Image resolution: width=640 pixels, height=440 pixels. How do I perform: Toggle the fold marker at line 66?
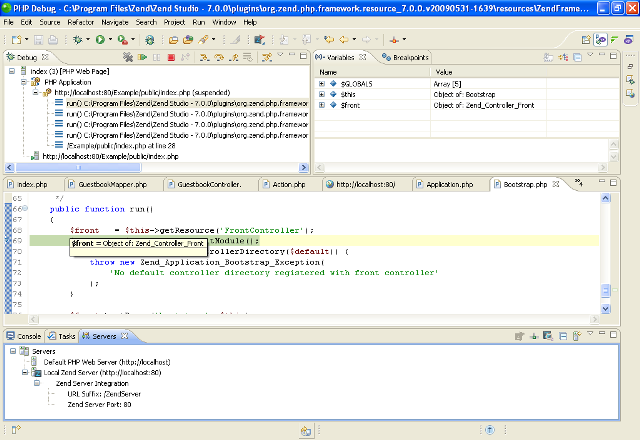[25, 209]
